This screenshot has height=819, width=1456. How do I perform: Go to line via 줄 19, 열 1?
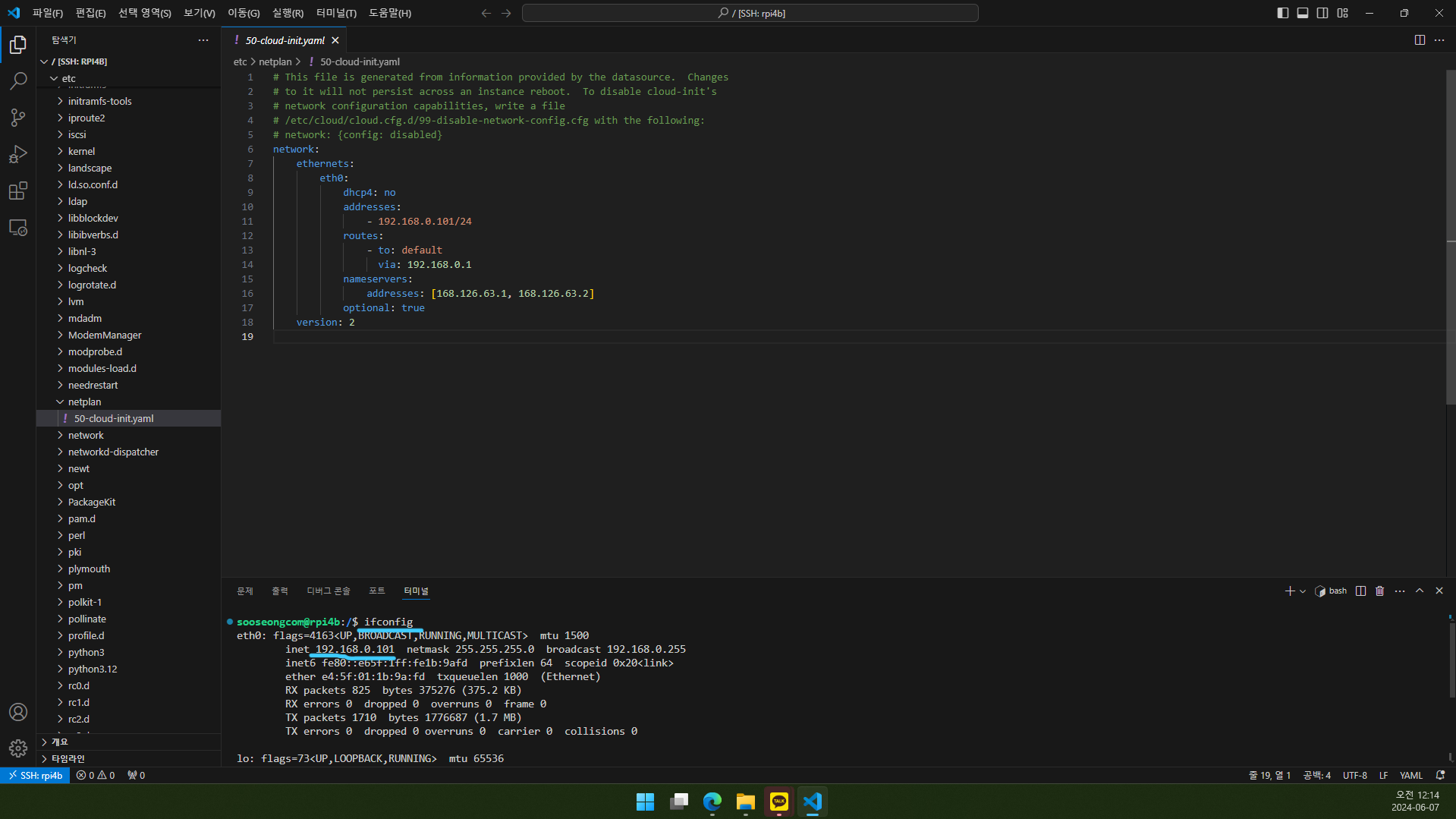pos(1269,775)
